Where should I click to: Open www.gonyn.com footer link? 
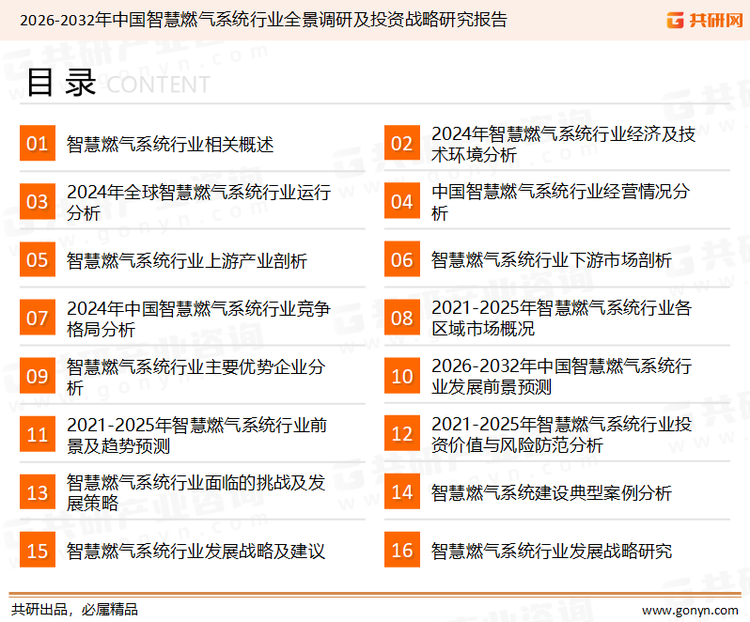pos(690,610)
